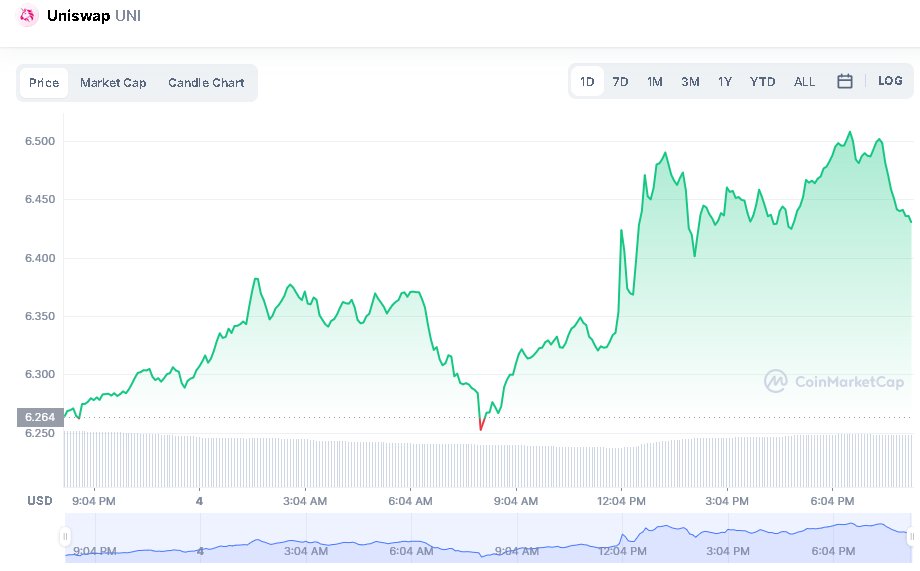Select the 1D time range
Screen dimensions: 920x571
click(x=587, y=82)
